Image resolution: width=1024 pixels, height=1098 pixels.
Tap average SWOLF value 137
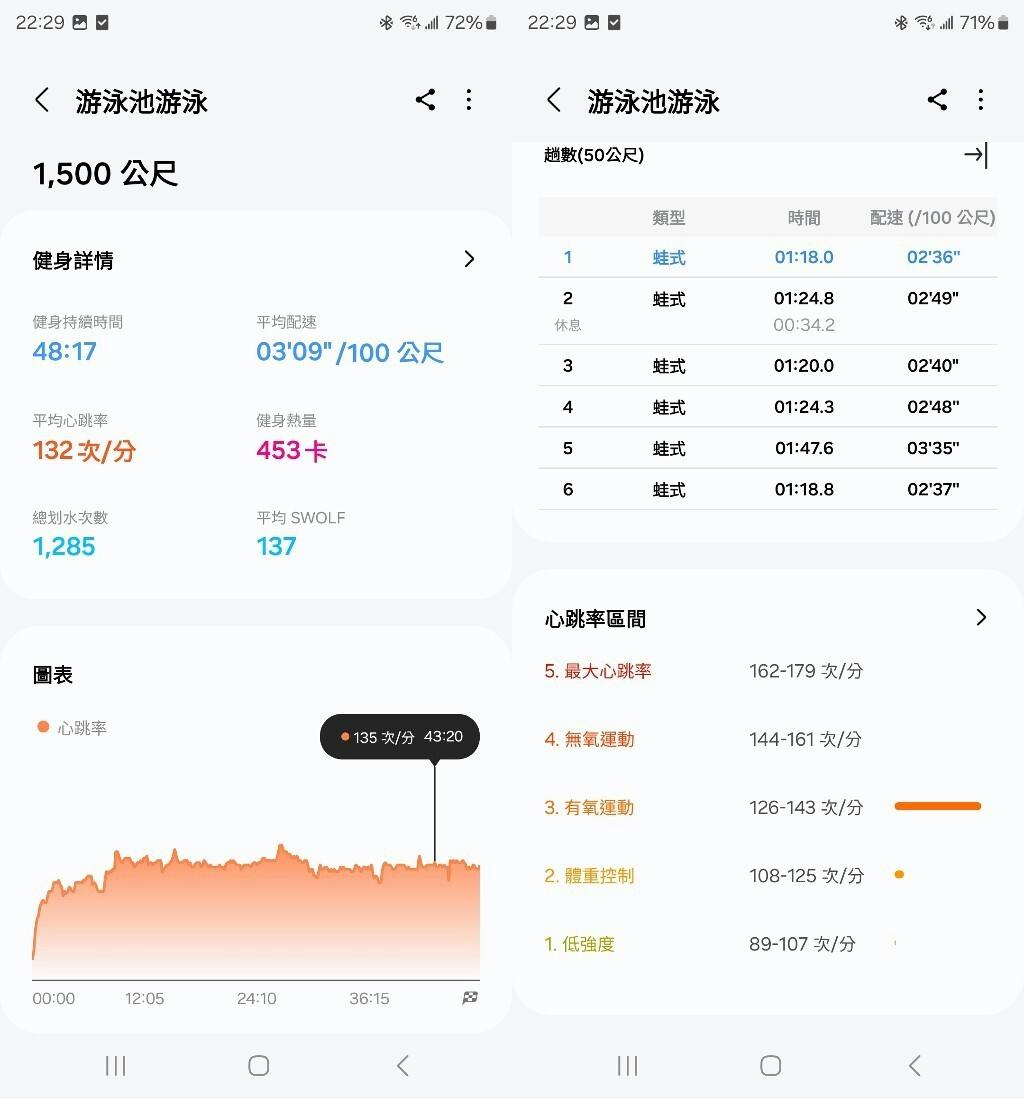click(276, 547)
